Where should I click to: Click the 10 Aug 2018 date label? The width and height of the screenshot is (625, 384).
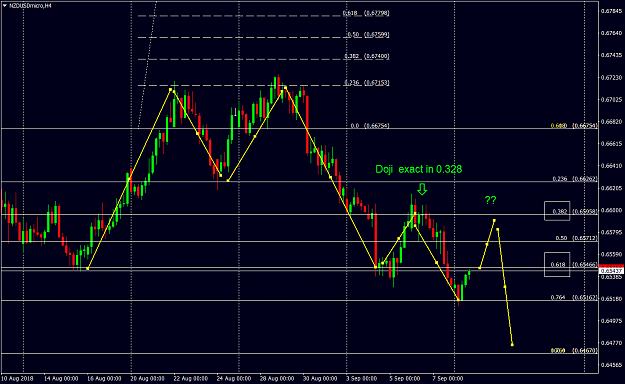[17, 378]
